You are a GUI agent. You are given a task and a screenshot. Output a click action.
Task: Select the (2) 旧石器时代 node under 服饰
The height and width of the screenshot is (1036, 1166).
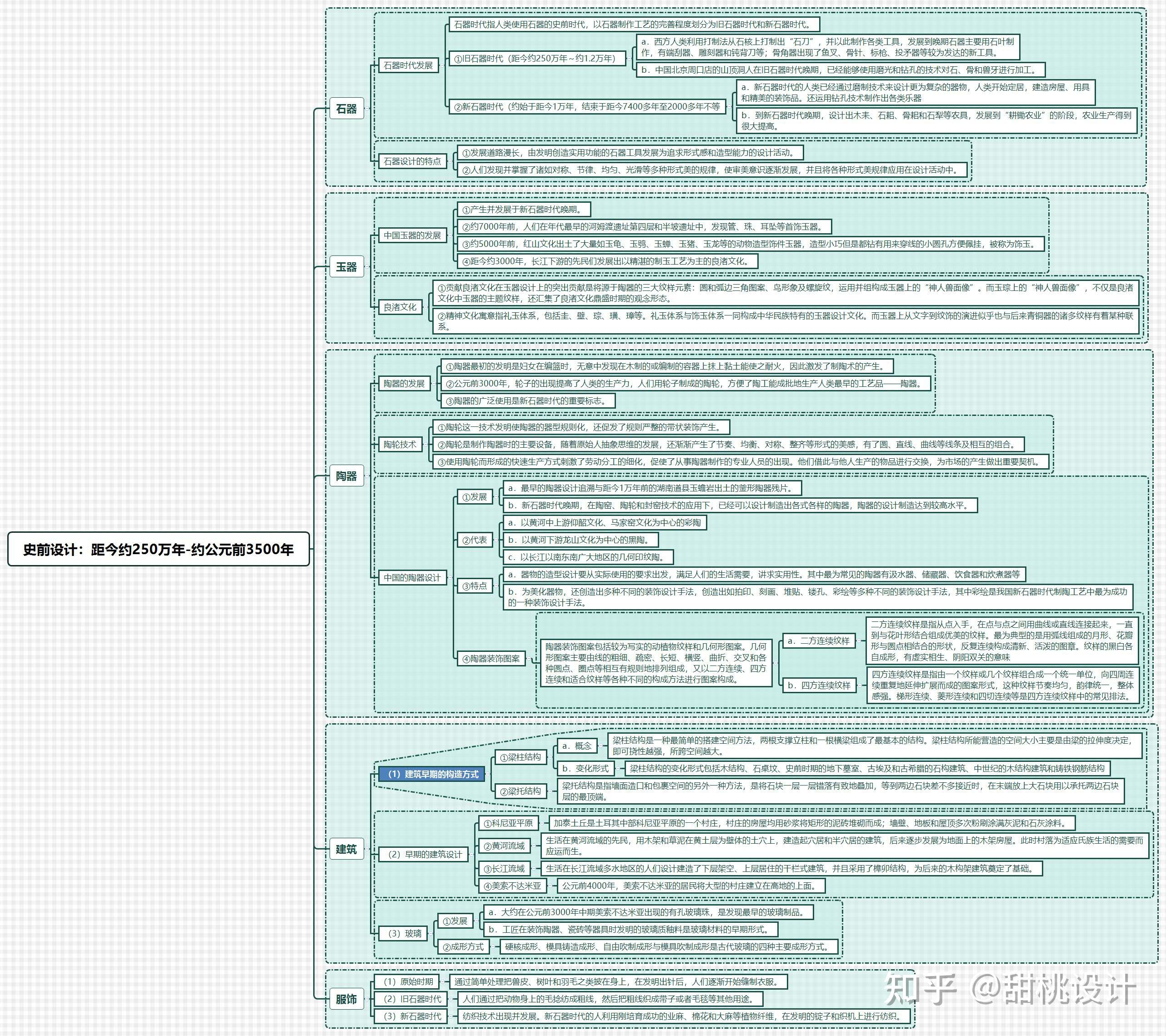click(411, 999)
